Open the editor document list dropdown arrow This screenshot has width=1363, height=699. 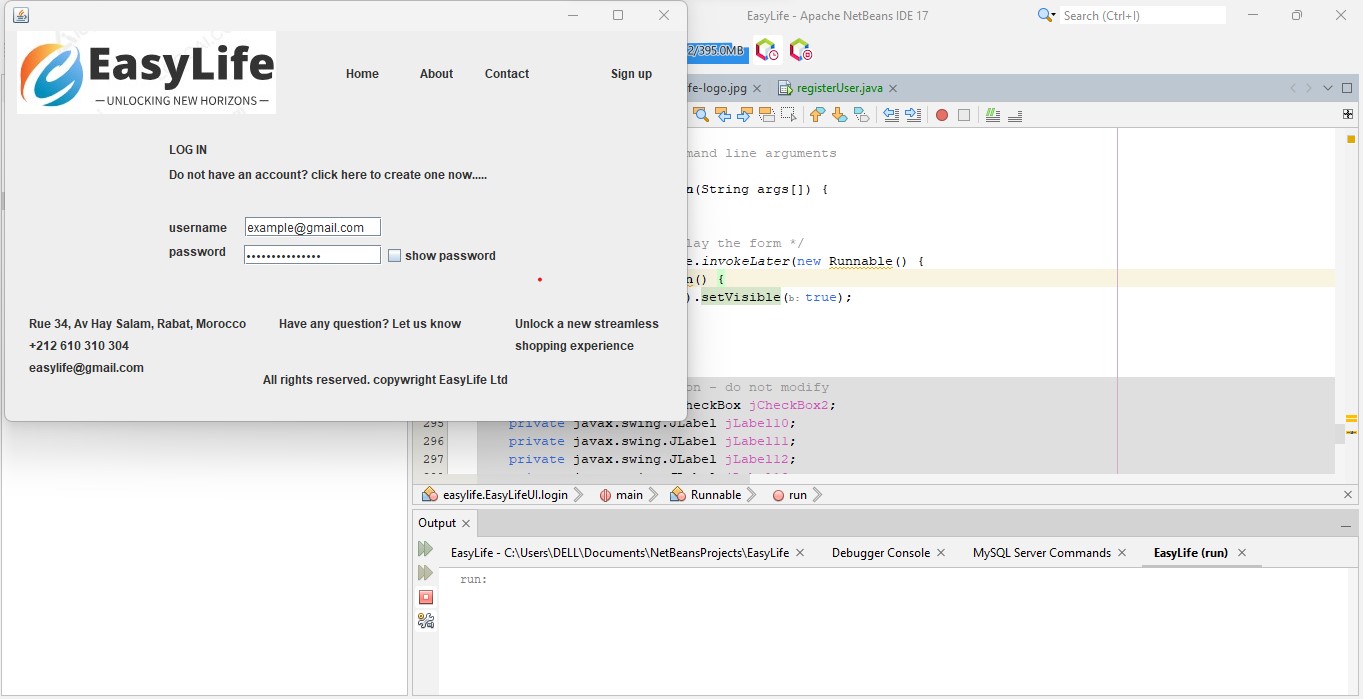point(1328,88)
